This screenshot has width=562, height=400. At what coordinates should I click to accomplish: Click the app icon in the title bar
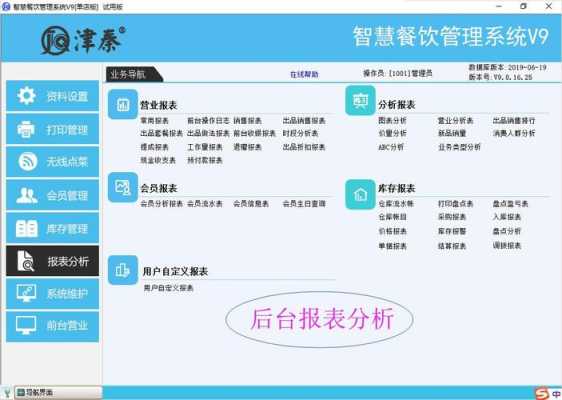click(x=6, y=6)
